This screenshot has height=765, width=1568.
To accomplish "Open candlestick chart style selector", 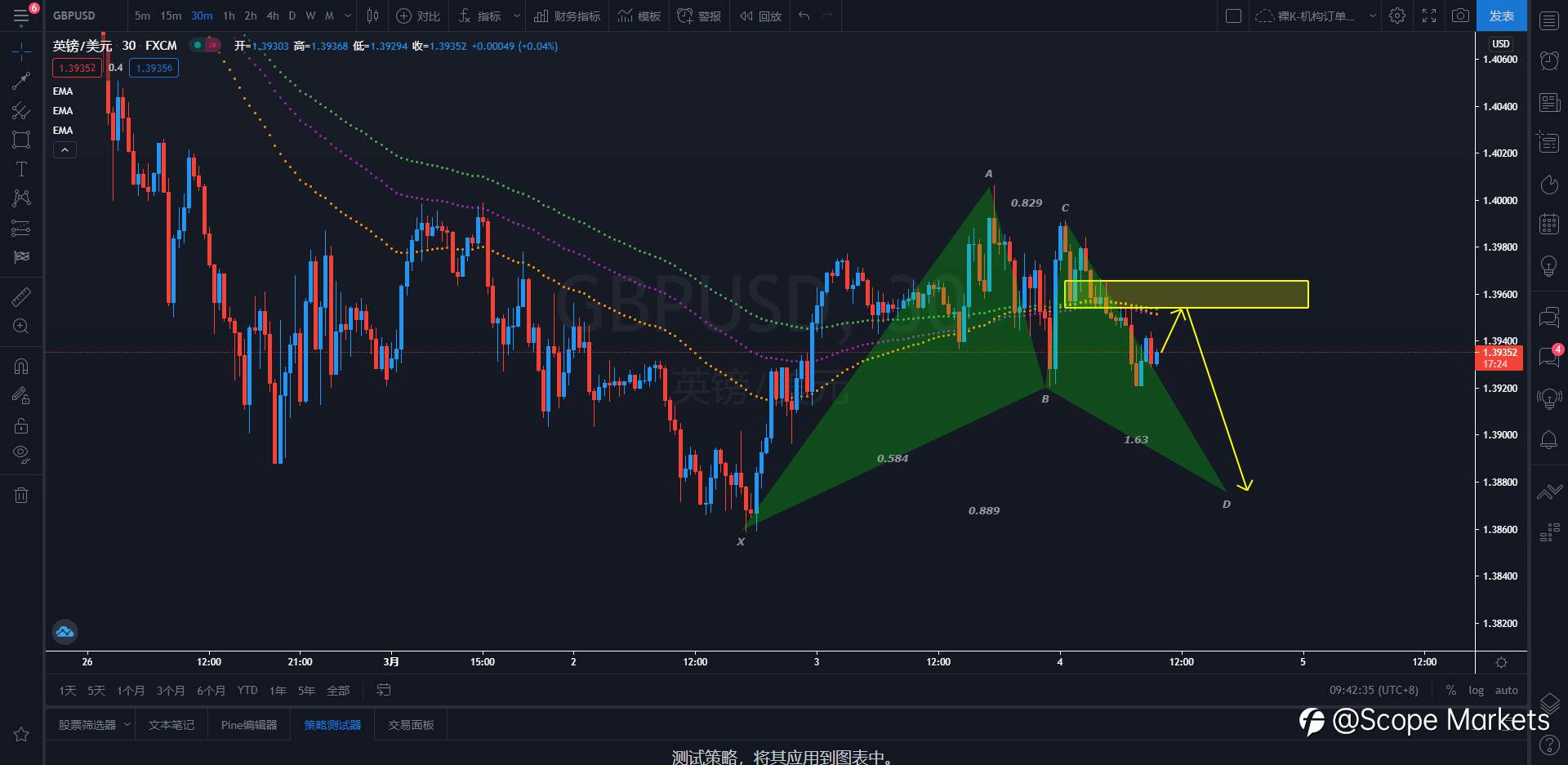I will tap(372, 16).
